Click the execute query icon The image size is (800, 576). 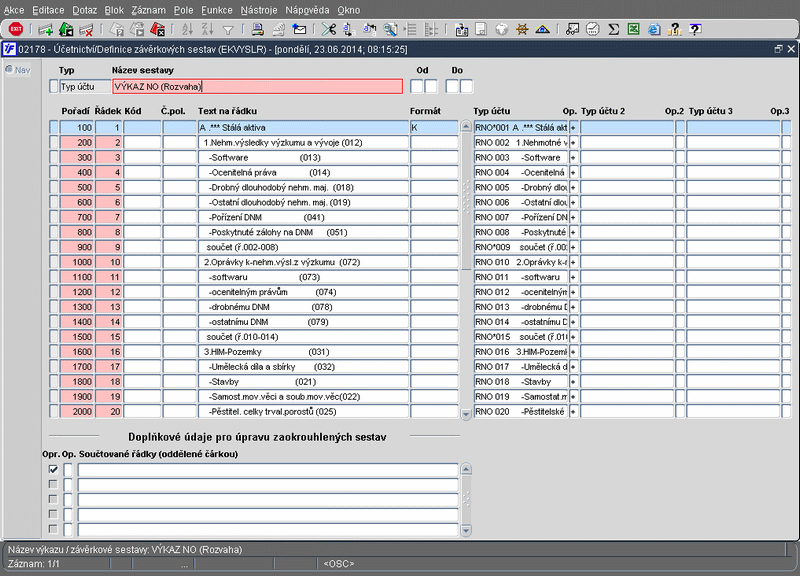click(x=137, y=30)
